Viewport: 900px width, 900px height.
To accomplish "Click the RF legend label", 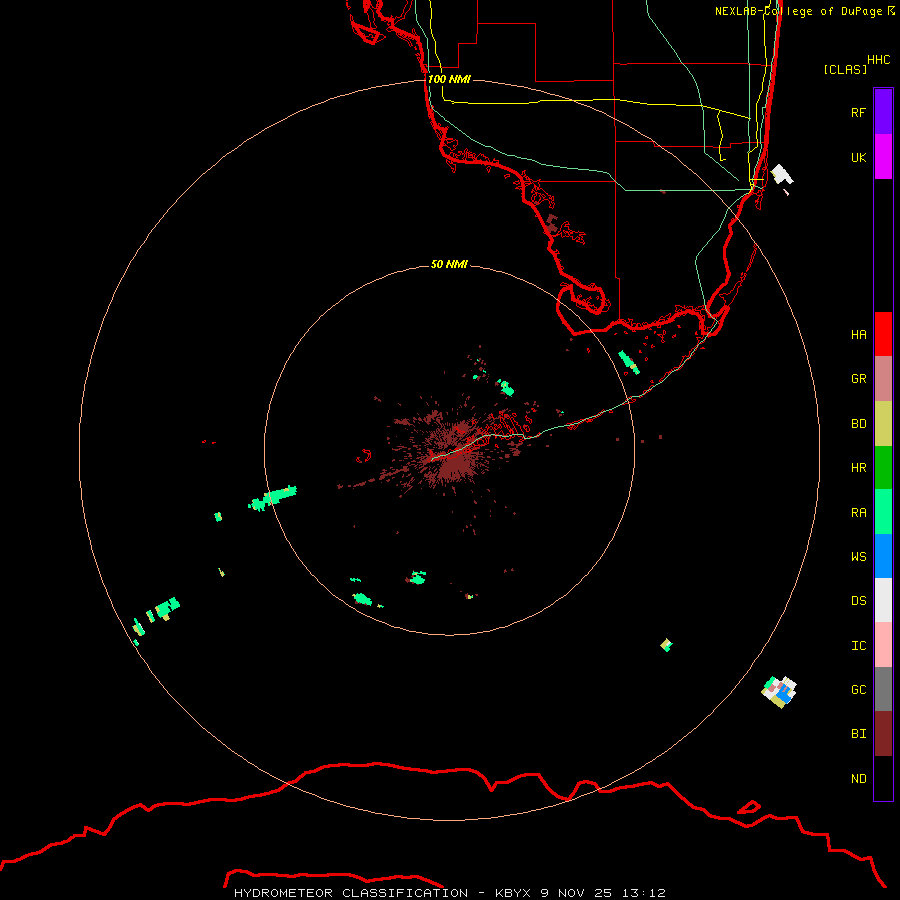I will (x=858, y=112).
